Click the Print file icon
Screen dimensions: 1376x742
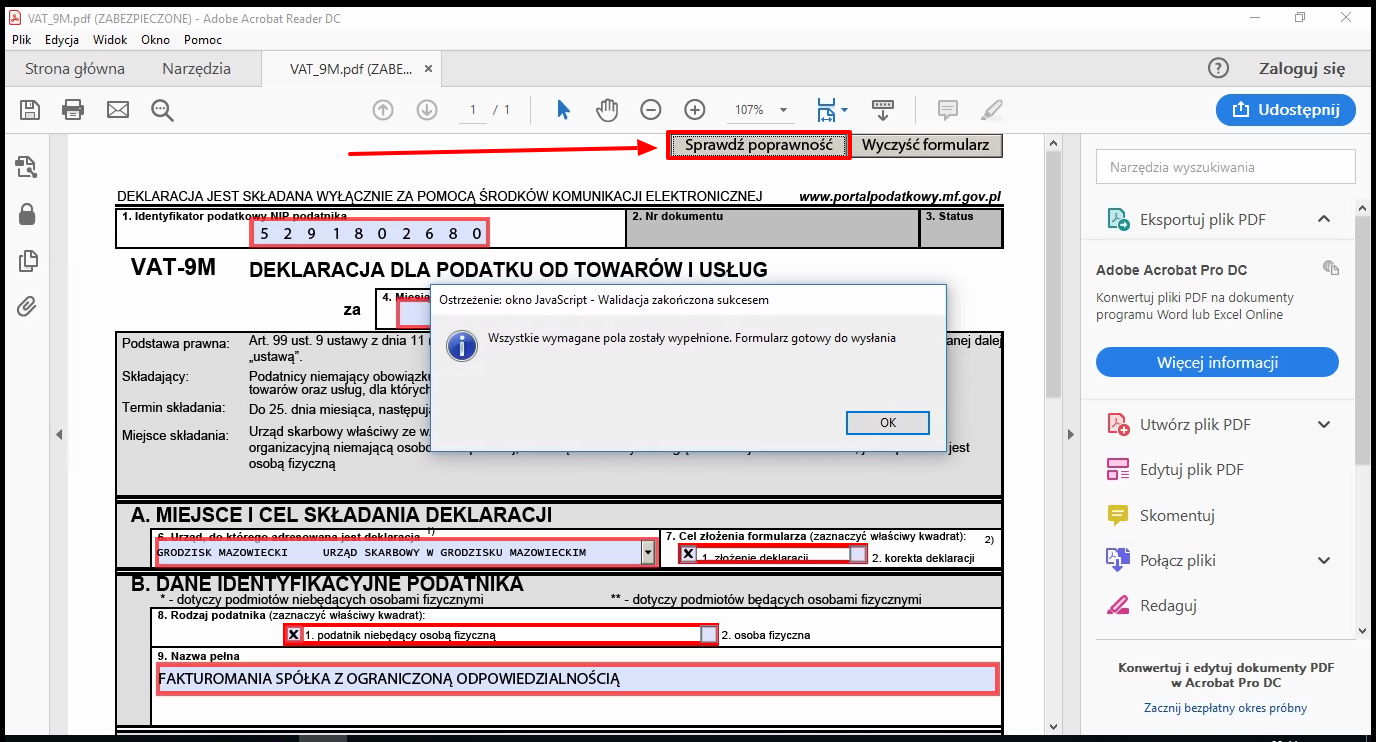tap(73, 109)
